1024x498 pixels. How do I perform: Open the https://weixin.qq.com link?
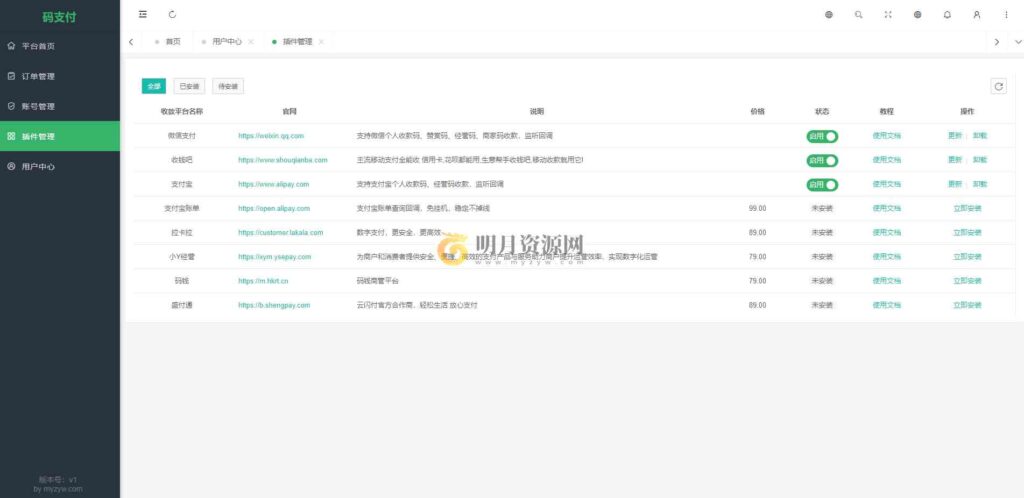point(271,136)
